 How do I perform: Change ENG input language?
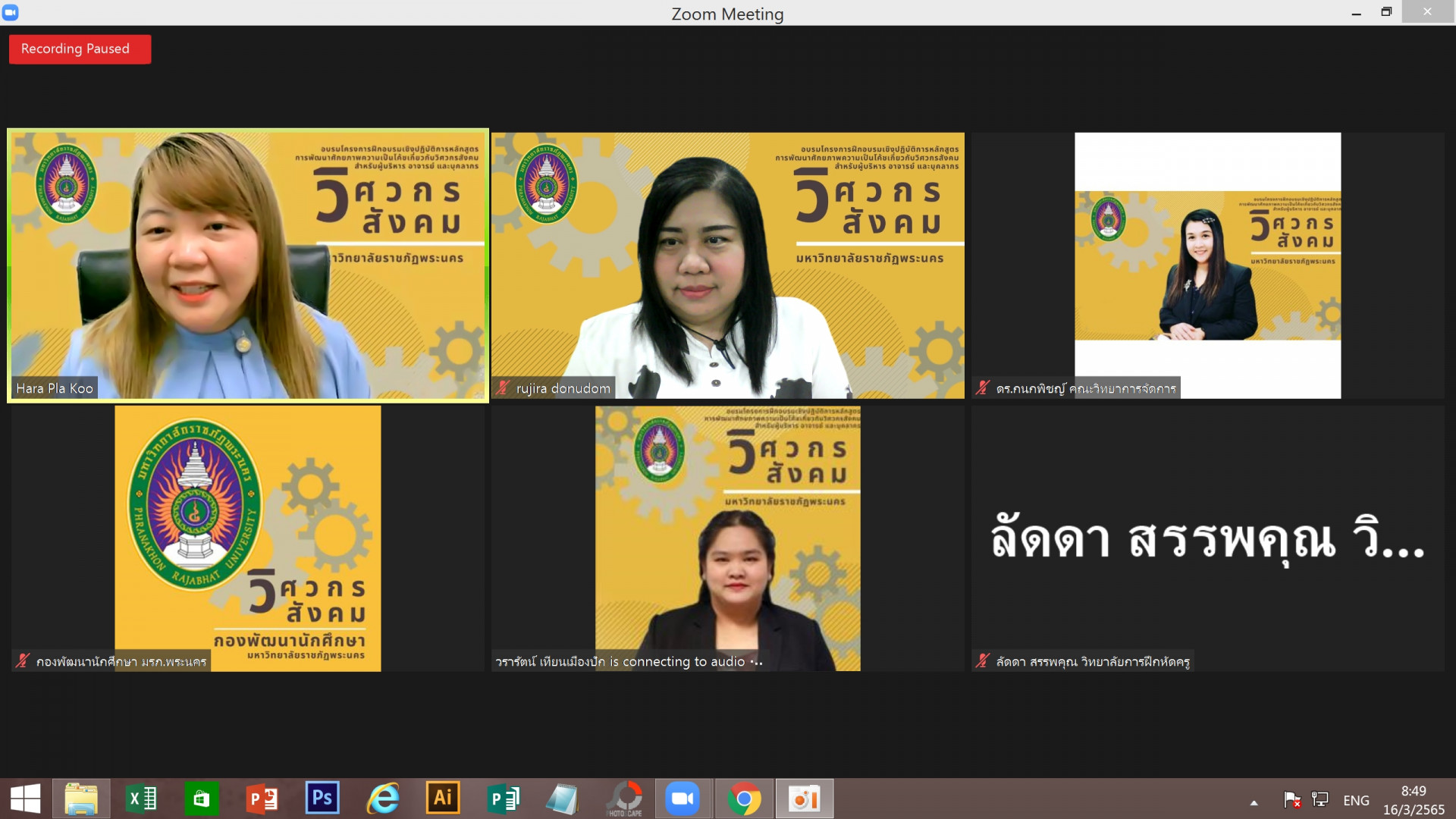(x=1356, y=800)
